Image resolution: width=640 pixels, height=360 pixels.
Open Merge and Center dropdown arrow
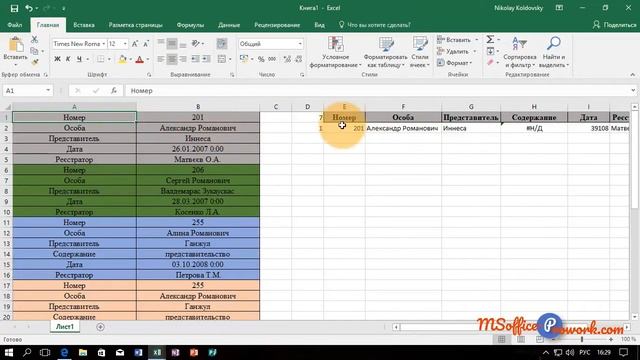coord(230,59)
